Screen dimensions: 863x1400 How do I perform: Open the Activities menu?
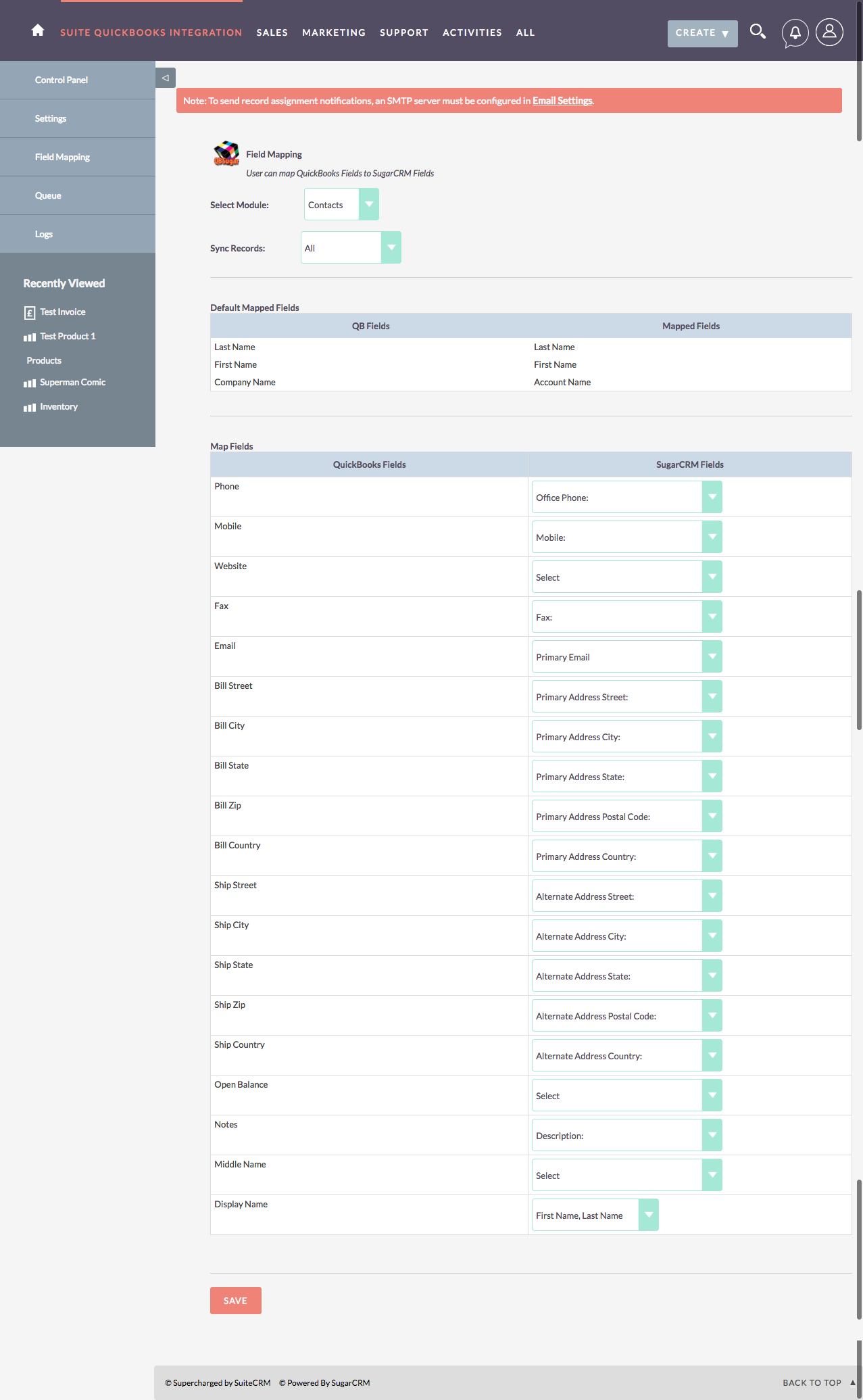pyautogui.click(x=472, y=32)
